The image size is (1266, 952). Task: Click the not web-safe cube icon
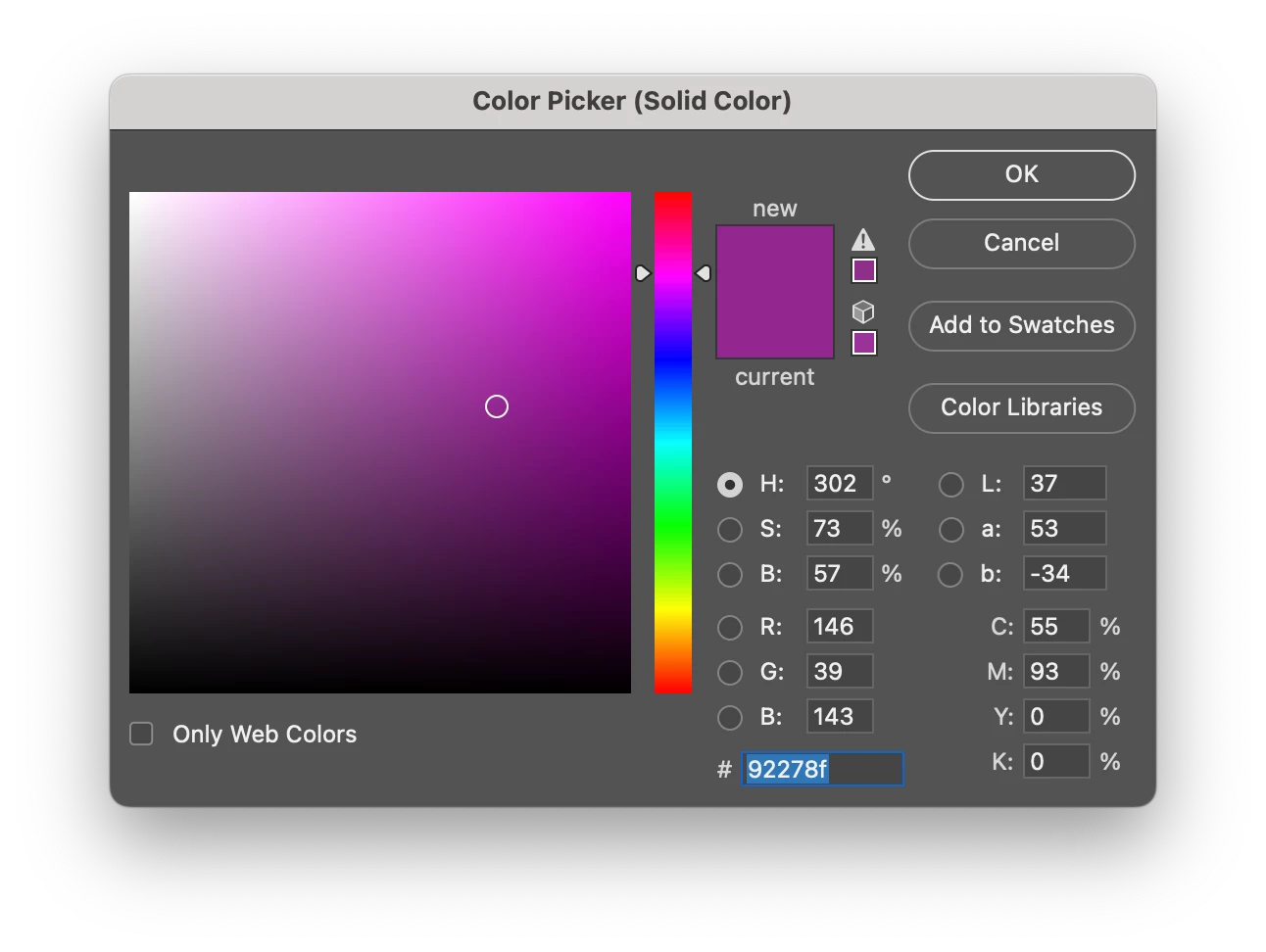pos(863,312)
